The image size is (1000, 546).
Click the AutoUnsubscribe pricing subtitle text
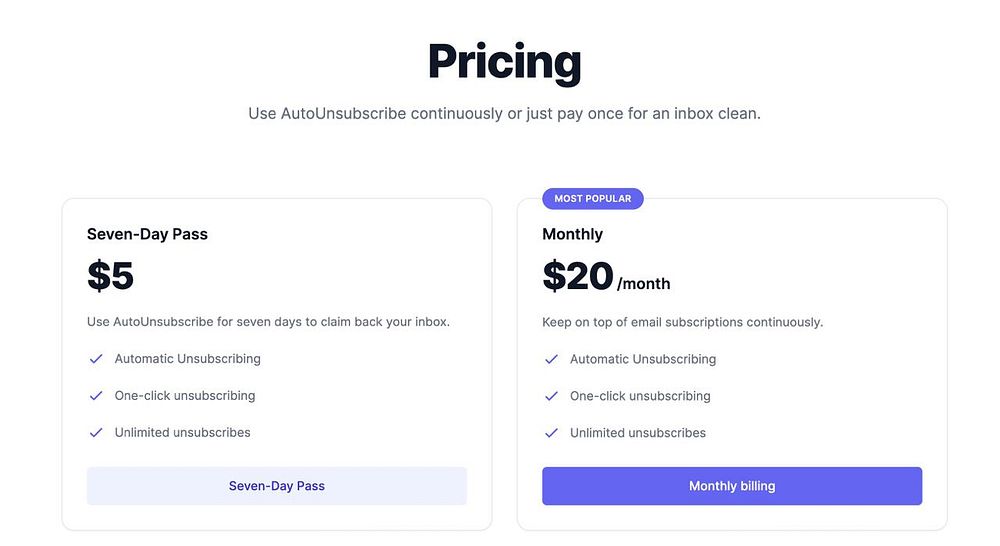click(504, 114)
